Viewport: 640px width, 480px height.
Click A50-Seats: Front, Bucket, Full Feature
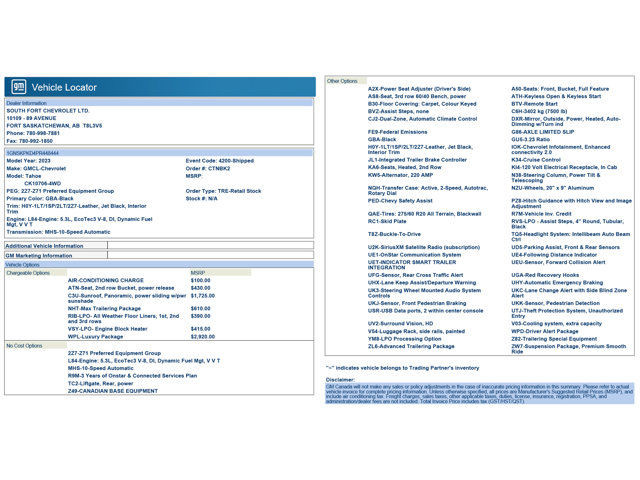coord(560,89)
